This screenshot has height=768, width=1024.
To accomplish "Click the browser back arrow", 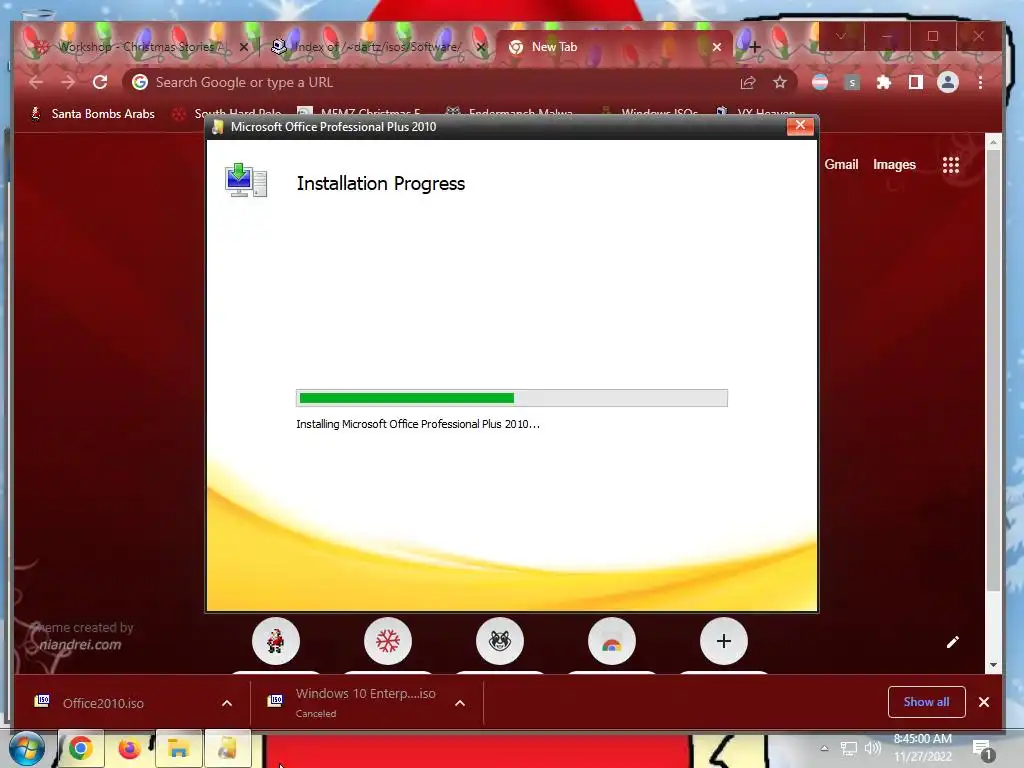I will click(x=36, y=82).
